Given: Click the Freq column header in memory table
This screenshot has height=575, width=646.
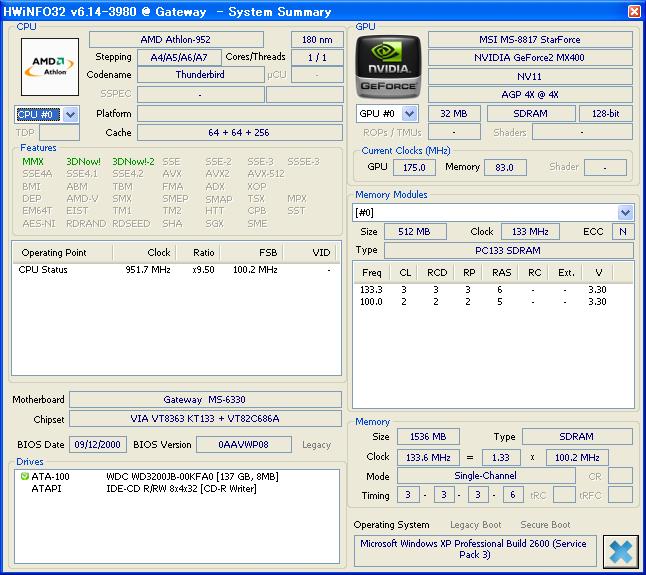Looking at the screenshot, I should tap(372, 273).
